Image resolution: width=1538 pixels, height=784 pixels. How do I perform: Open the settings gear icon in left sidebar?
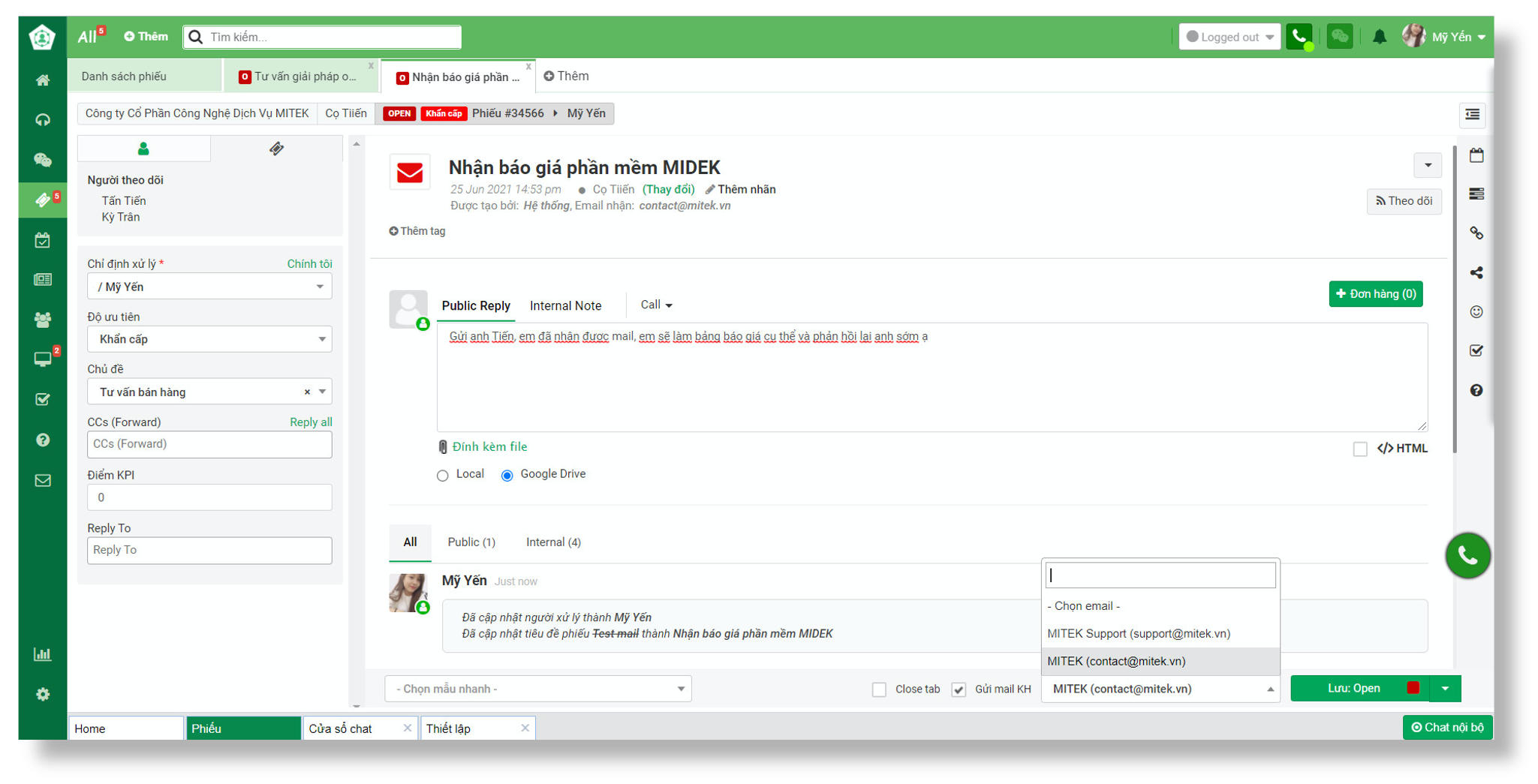[43, 694]
